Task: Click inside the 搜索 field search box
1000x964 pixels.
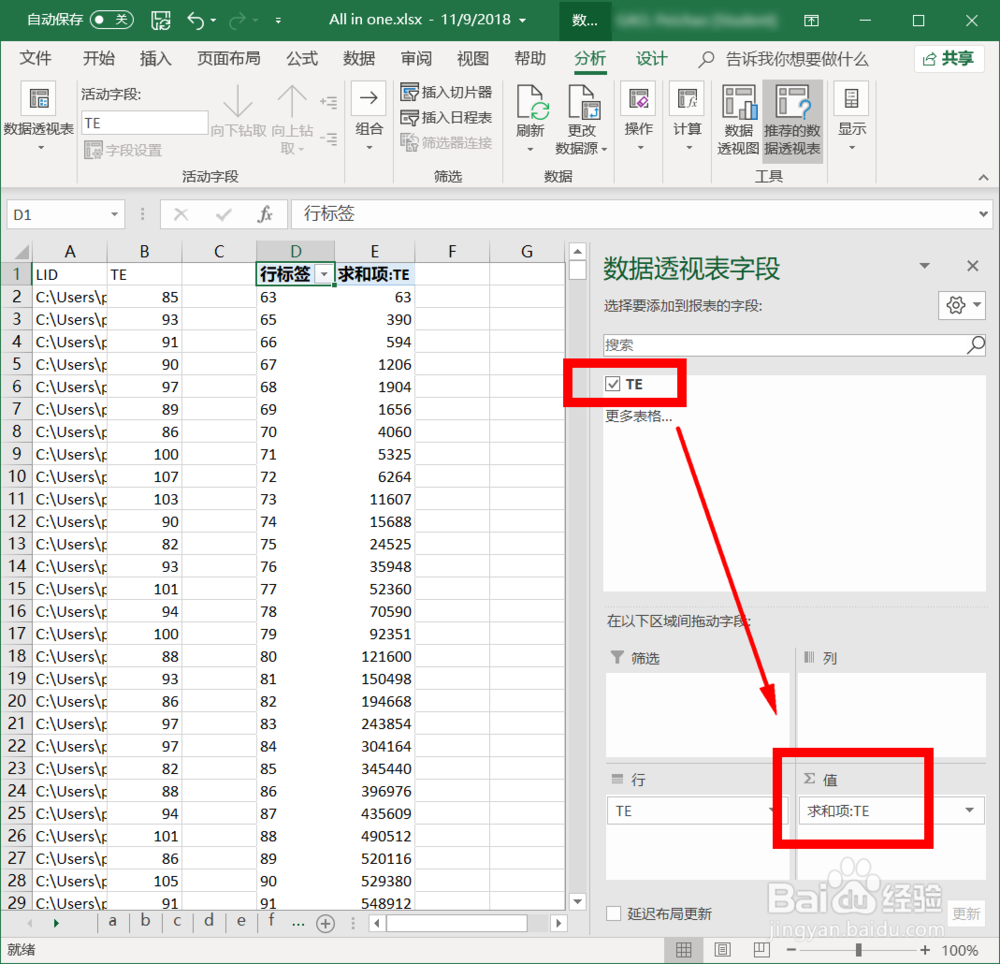Action: 790,345
